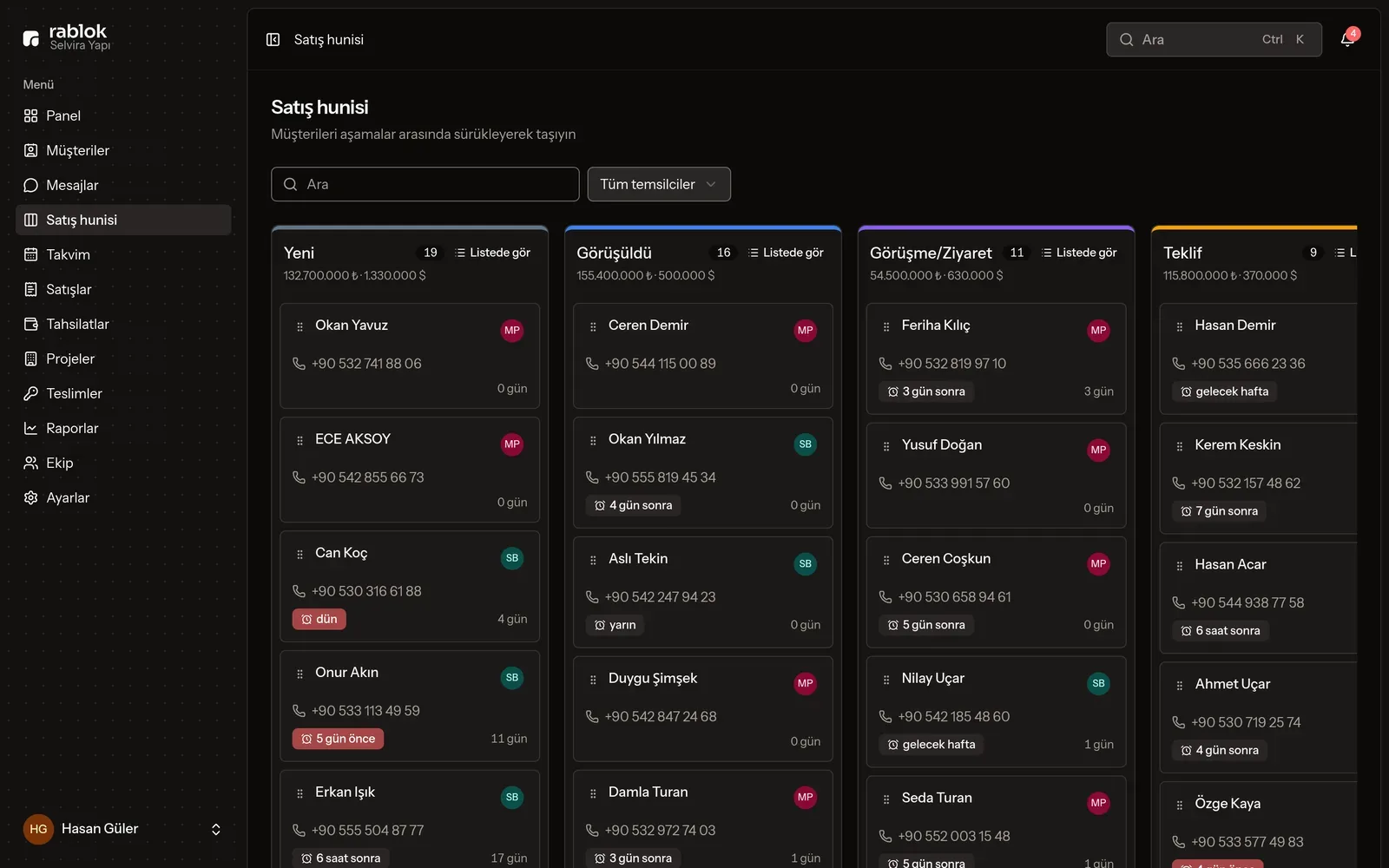1389x868 pixels.
Task: Open the Damla Turan card
Action: (x=703, y=819)
